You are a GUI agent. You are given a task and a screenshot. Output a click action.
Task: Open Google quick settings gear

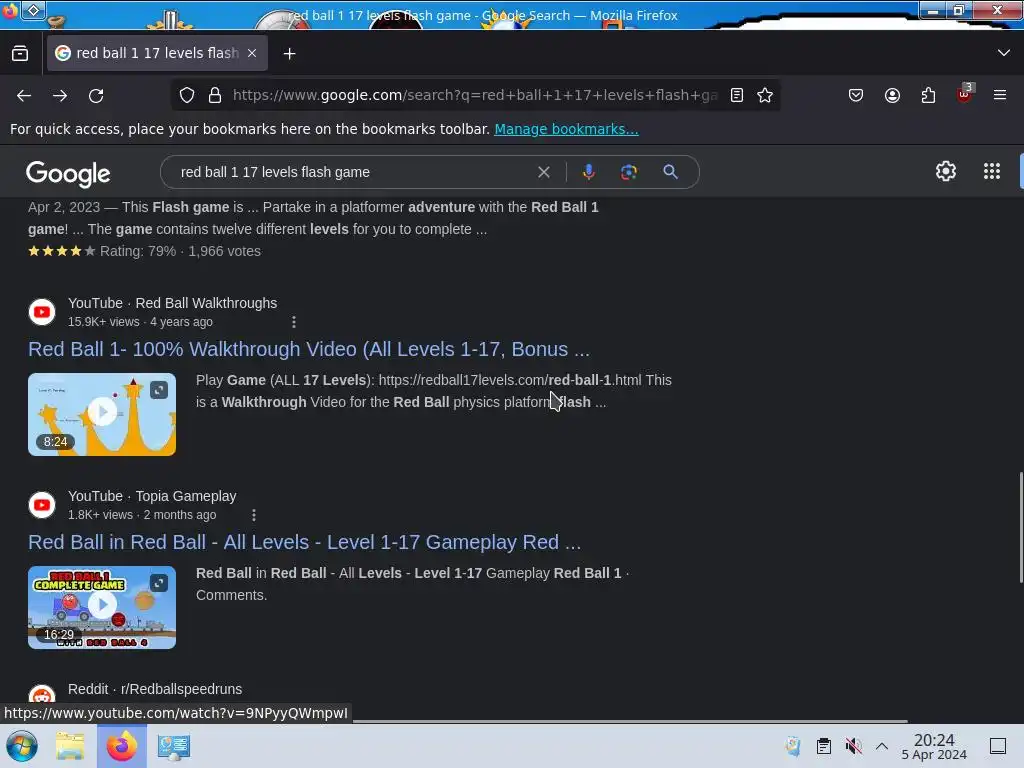[x=946, y=171]
